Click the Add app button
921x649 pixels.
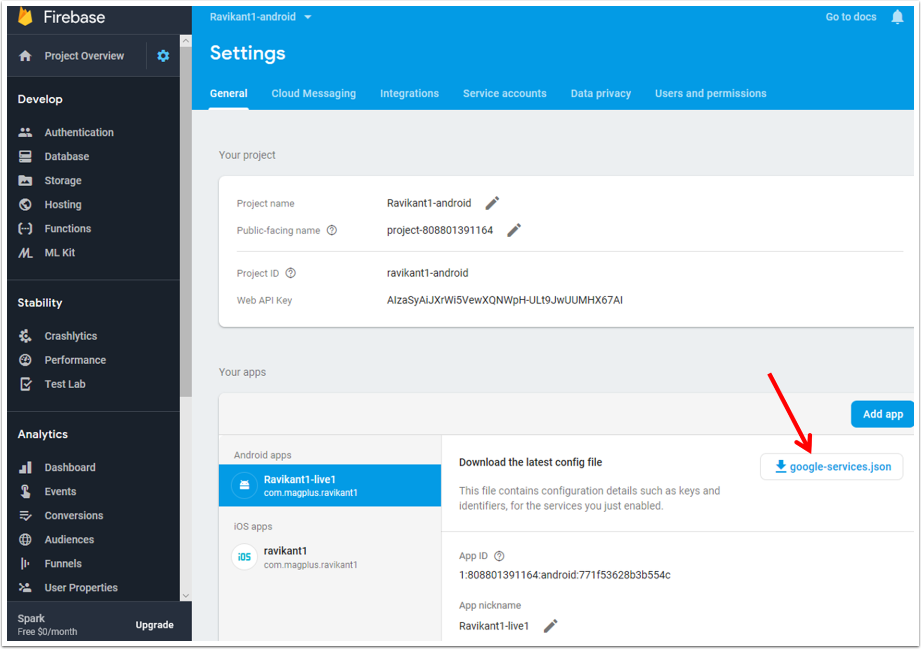[x=882, y=414]
